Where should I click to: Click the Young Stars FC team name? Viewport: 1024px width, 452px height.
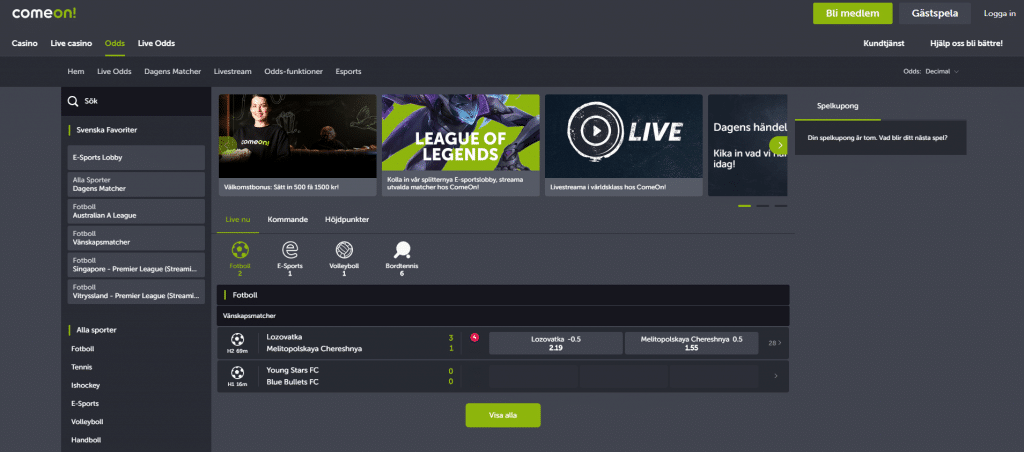pyautogui.click(x=293, y=370)
